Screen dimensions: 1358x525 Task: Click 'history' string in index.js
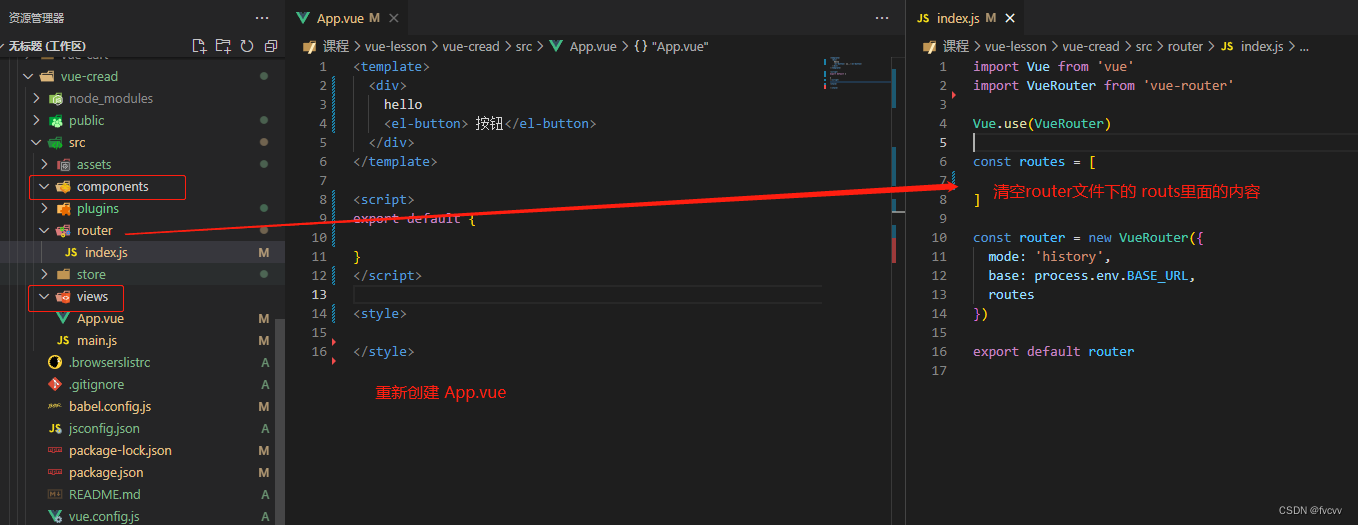point(1072,256)
